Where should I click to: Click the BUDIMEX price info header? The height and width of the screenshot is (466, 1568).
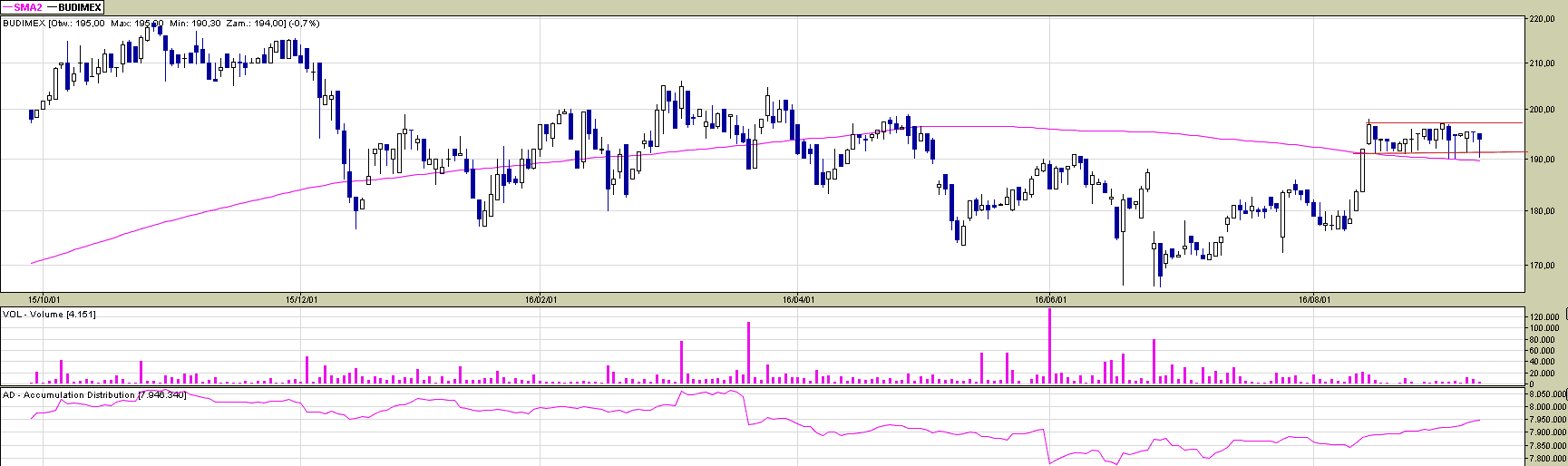point(161,24)
